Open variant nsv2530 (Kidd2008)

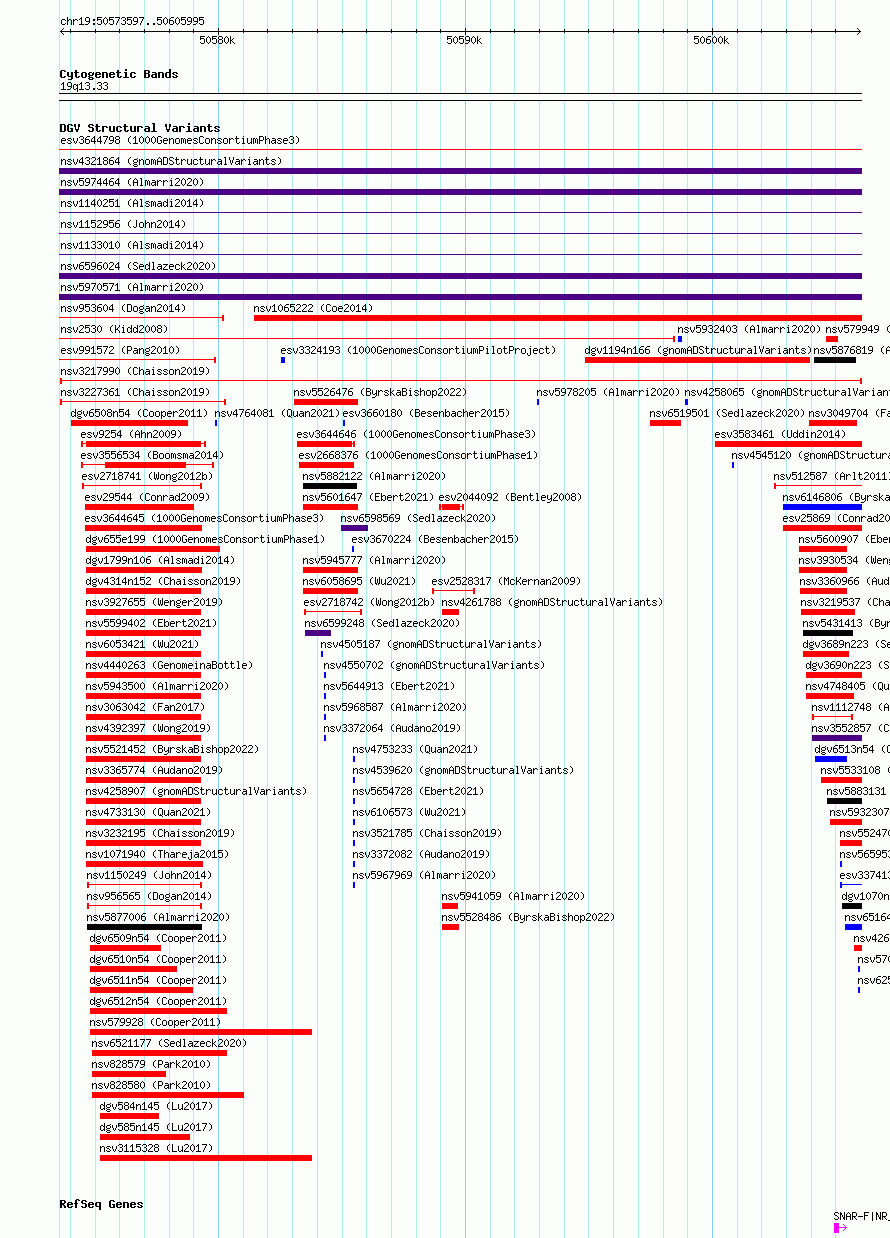pos(114,329)
